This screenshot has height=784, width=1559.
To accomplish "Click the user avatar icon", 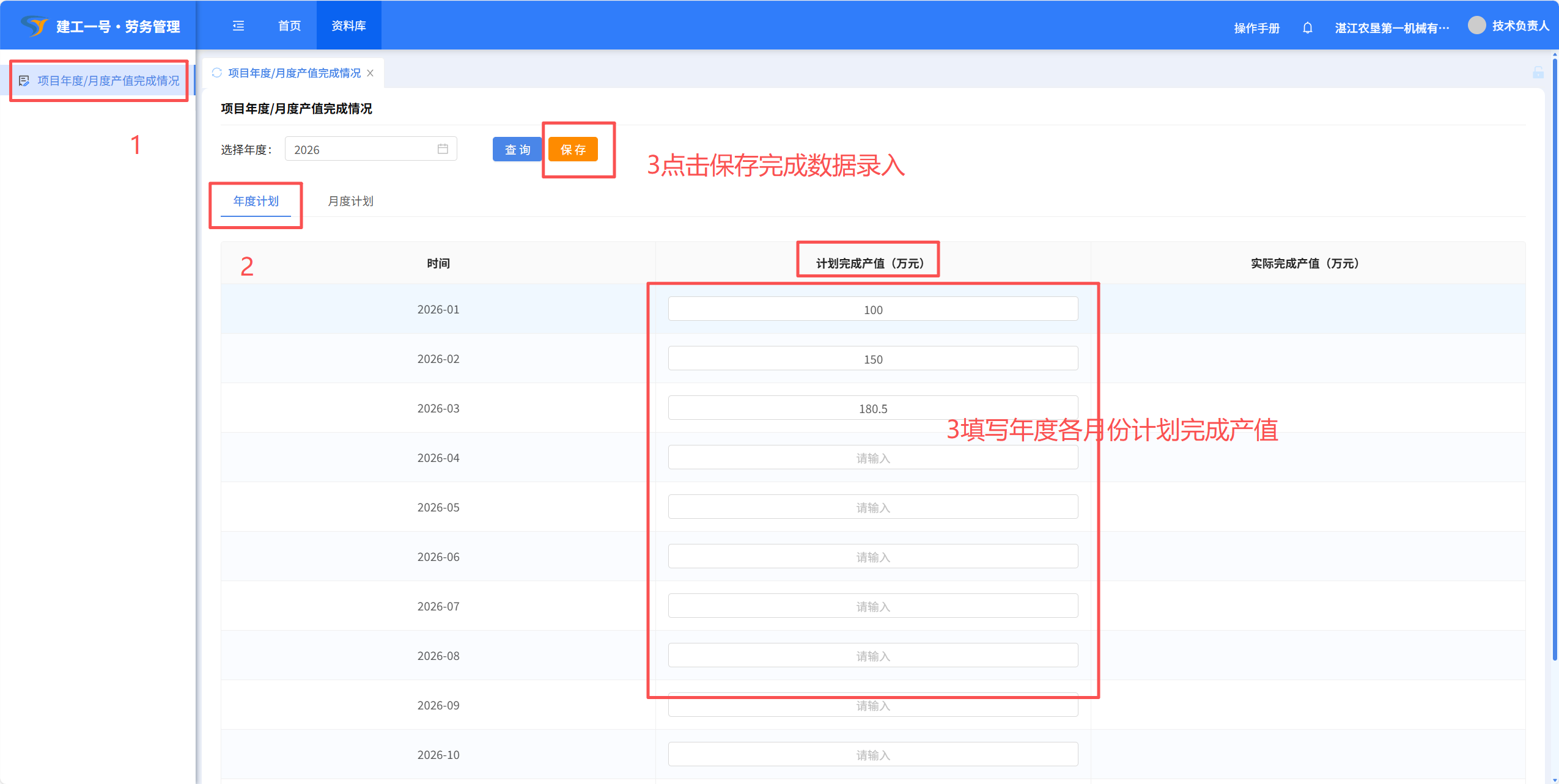I will tap(1476, 25).
